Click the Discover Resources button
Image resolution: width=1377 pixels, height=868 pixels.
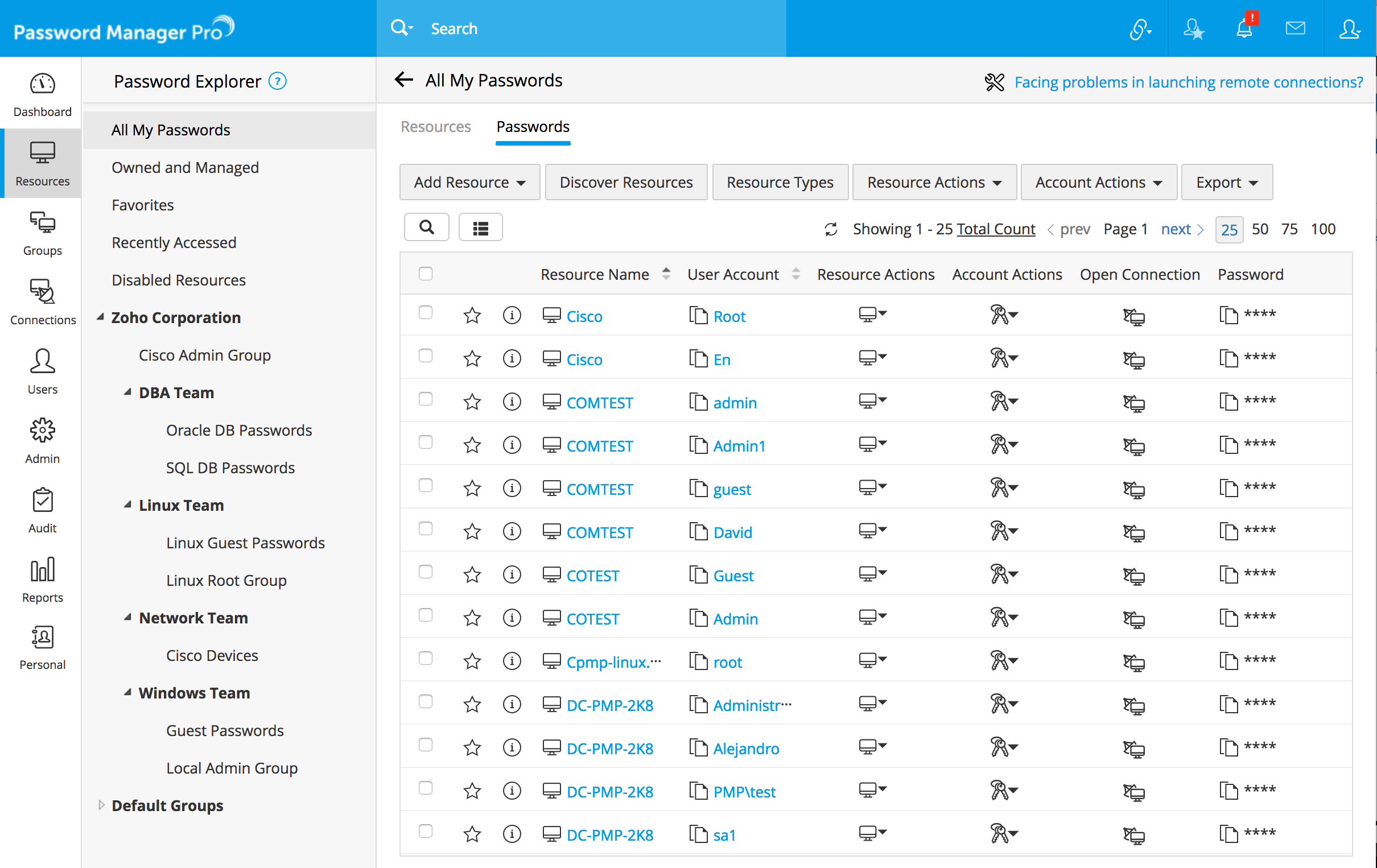625,183
